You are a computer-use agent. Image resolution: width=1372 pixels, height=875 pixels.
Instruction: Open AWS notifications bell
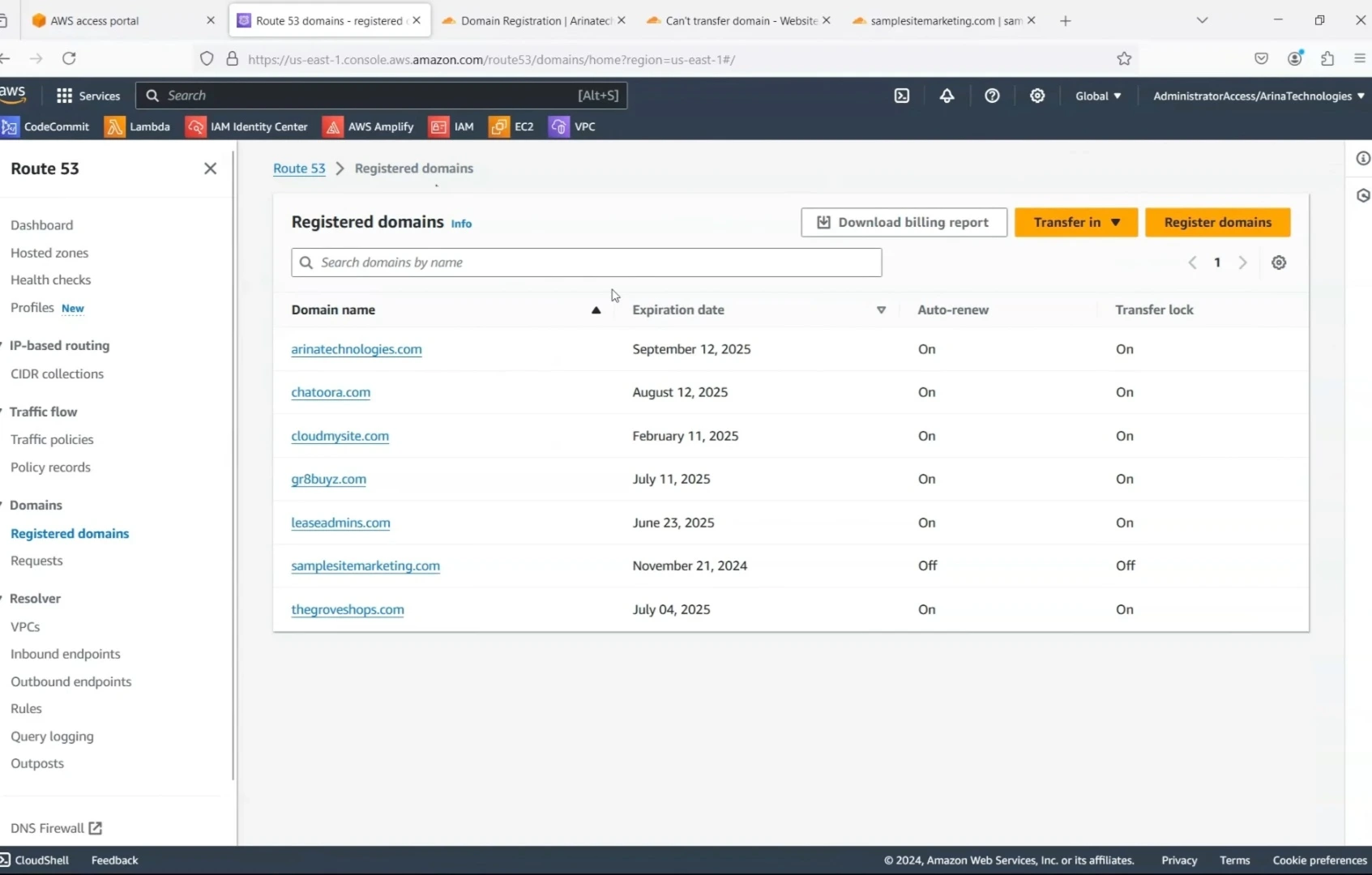(x=947, y=96)
